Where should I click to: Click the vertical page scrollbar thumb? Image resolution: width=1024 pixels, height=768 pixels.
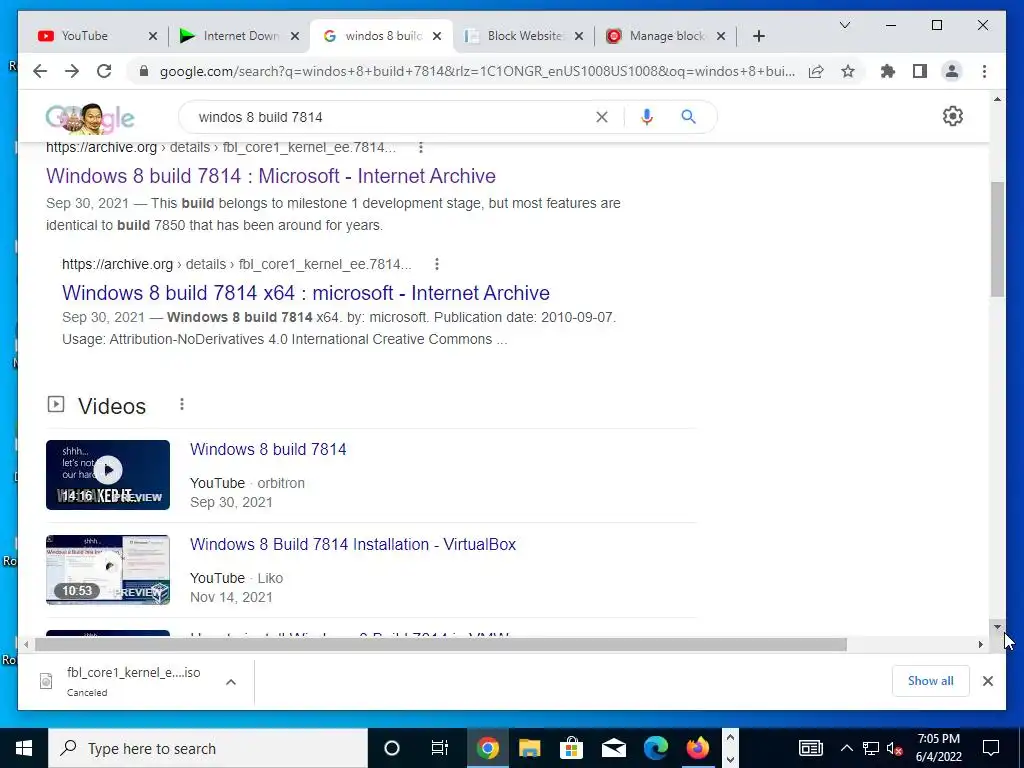pyautogui.click(x=997, y=239)
